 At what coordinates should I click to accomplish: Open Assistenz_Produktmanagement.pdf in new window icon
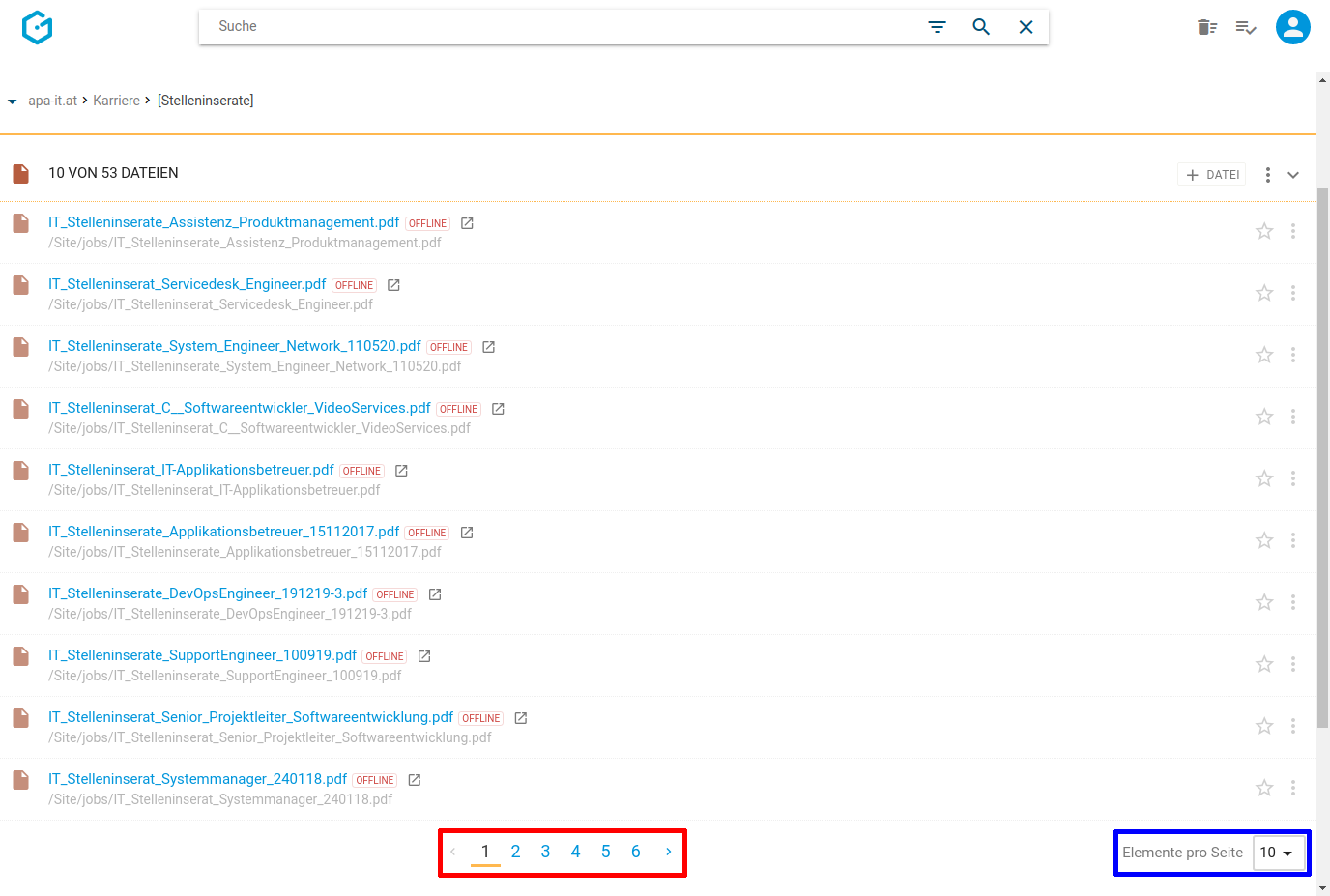click(467, 223)
